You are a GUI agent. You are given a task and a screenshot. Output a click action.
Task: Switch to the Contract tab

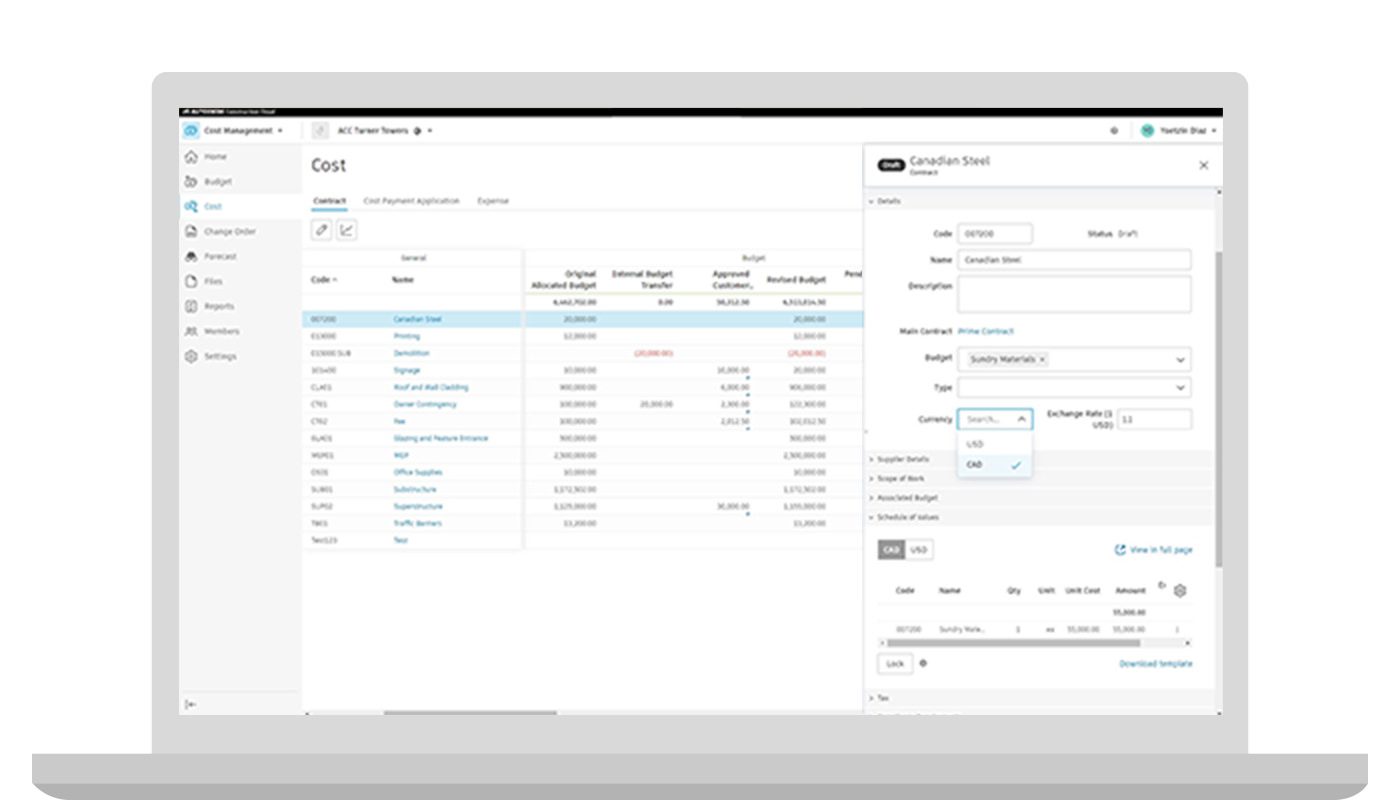[x=329, y=201]
